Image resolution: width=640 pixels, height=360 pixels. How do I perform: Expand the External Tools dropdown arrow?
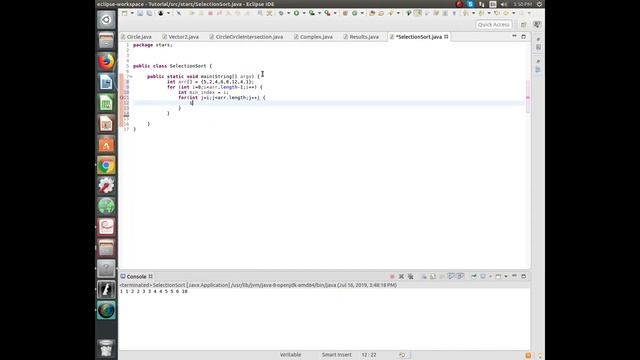(x=335, y=13)
